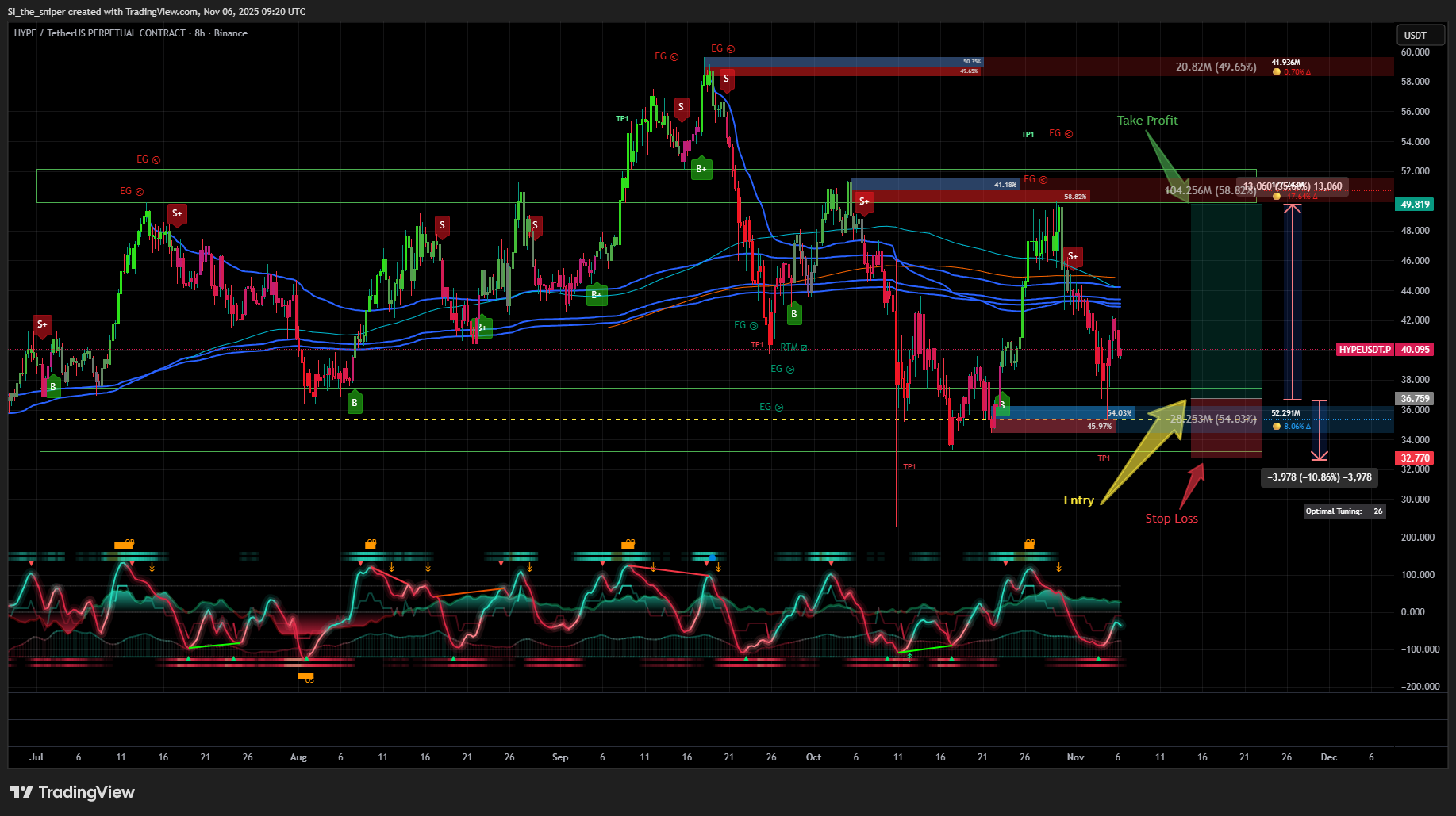The image size is (1456, 816).
Task: Click the Stop Loss annotation text
Action: [x=1171, y=519]
